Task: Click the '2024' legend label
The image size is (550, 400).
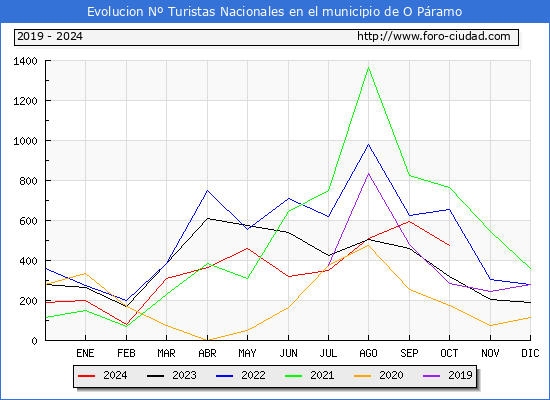Action: tap(115, 375)
